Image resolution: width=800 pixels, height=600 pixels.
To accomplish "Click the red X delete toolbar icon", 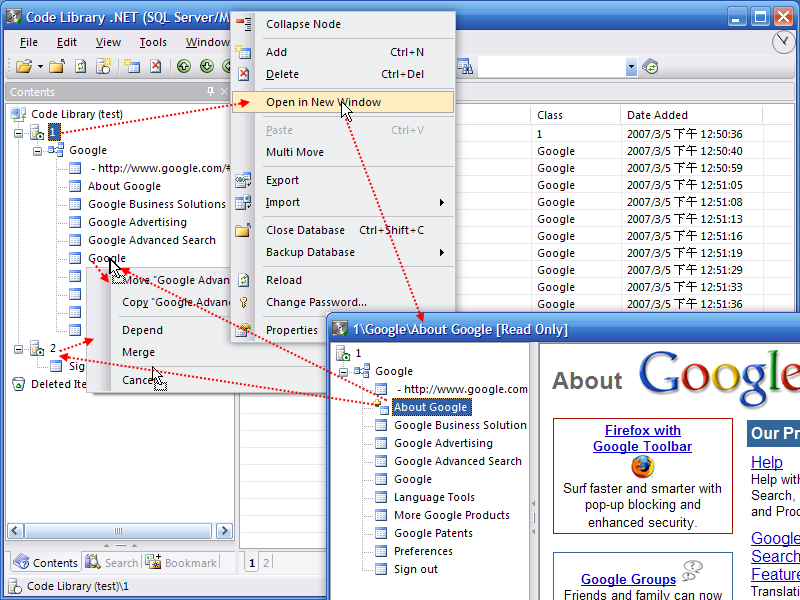I will [156, 66].
